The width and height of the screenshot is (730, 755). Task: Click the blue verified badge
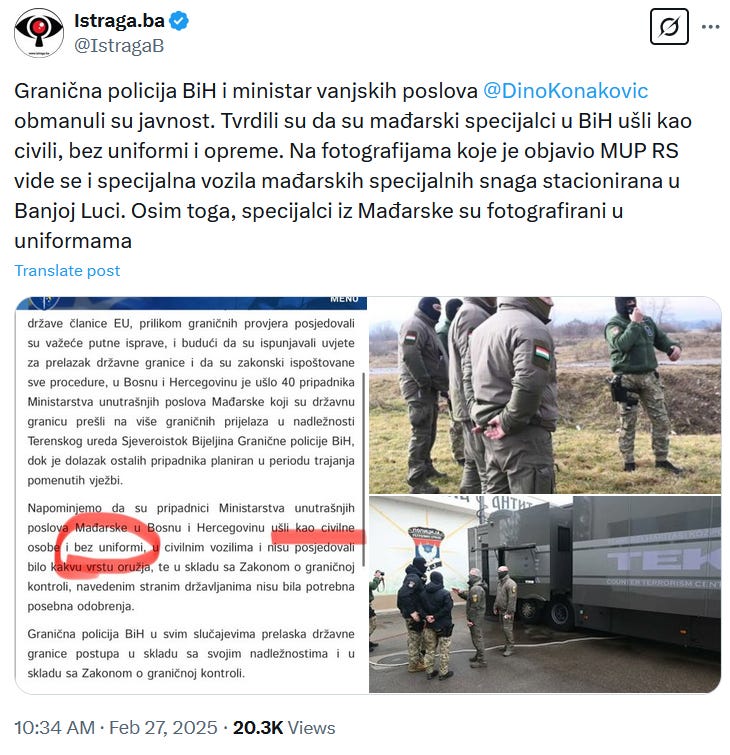[x=179, y=21]
